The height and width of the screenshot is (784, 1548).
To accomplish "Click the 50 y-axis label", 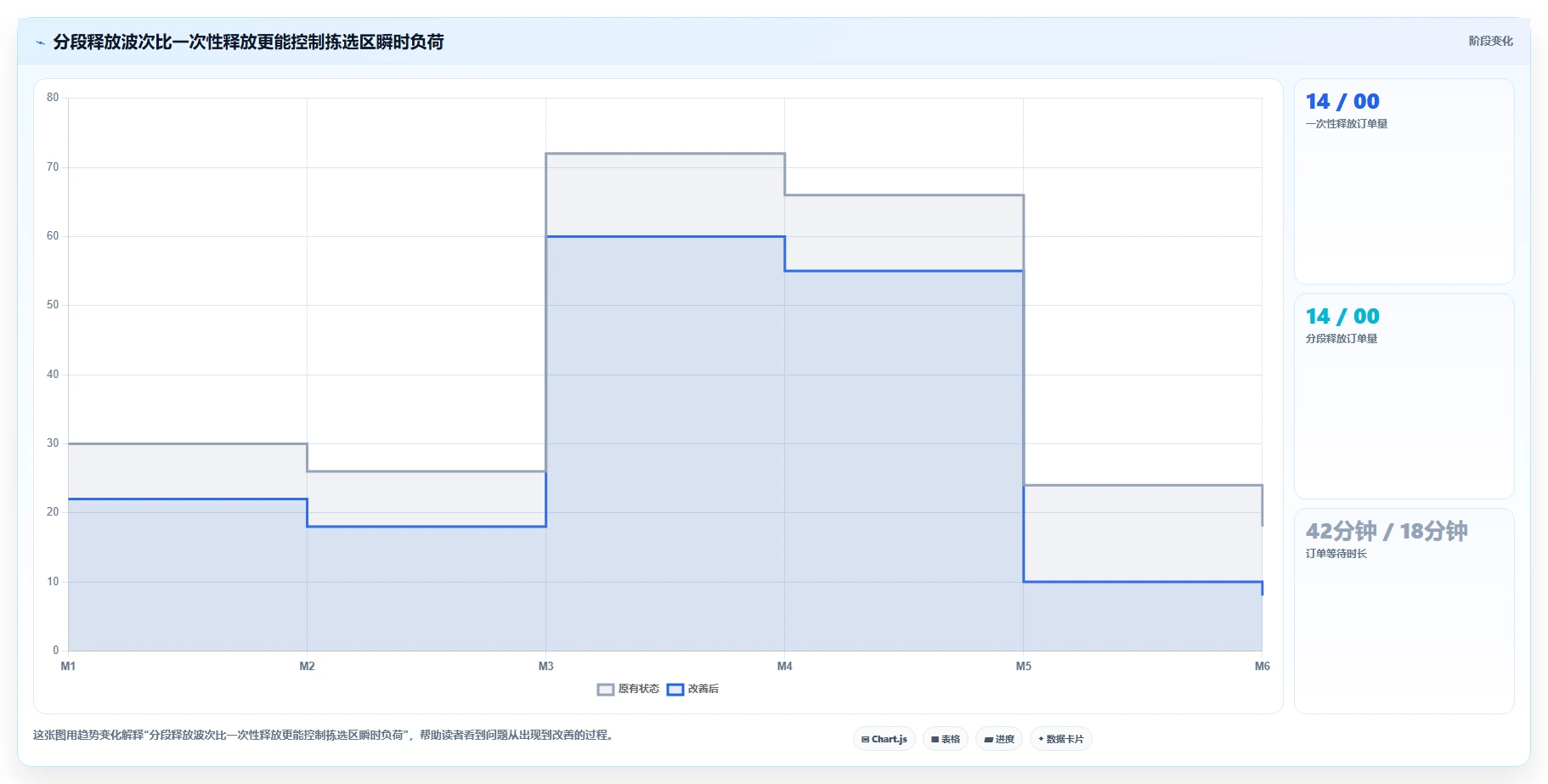I will 53,305.
